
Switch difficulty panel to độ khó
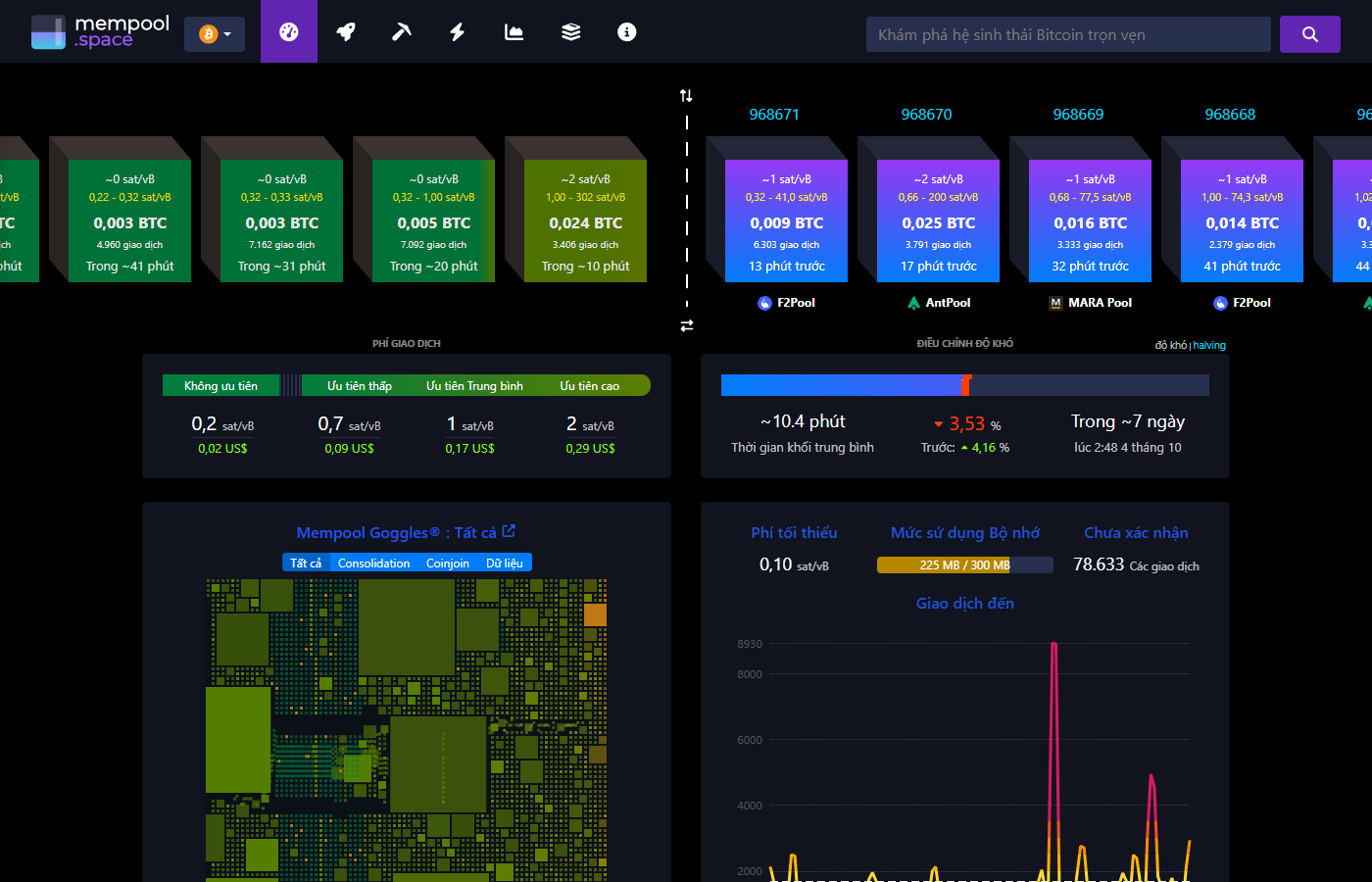point(1170,345)
